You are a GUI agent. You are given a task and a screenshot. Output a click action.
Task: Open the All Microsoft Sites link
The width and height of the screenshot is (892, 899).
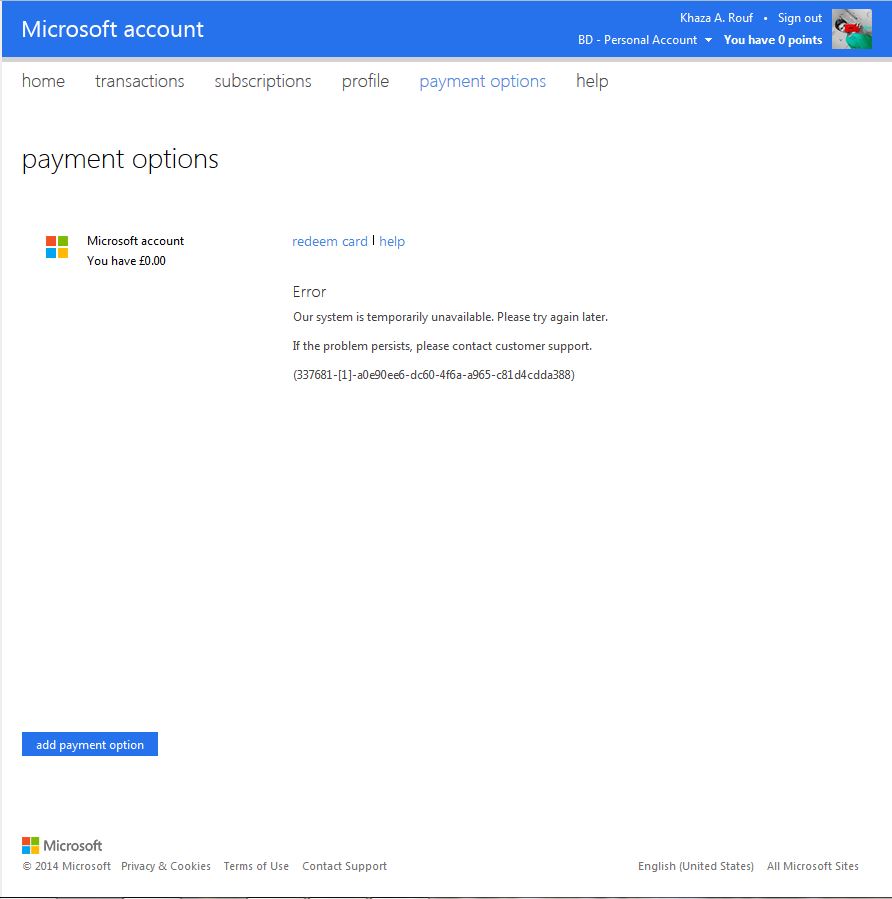pyautogui.click(x=813, y=866)
